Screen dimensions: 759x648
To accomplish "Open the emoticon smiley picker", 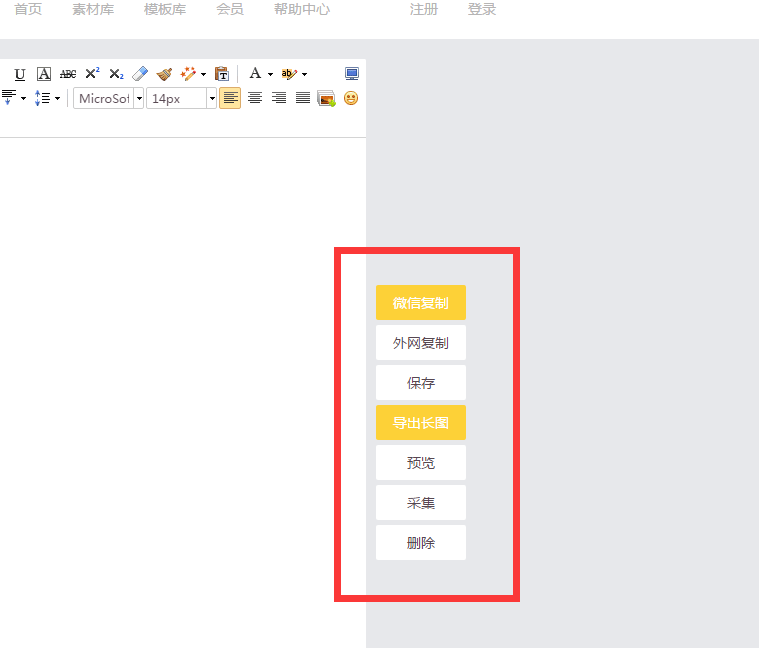I will (351, 98).
